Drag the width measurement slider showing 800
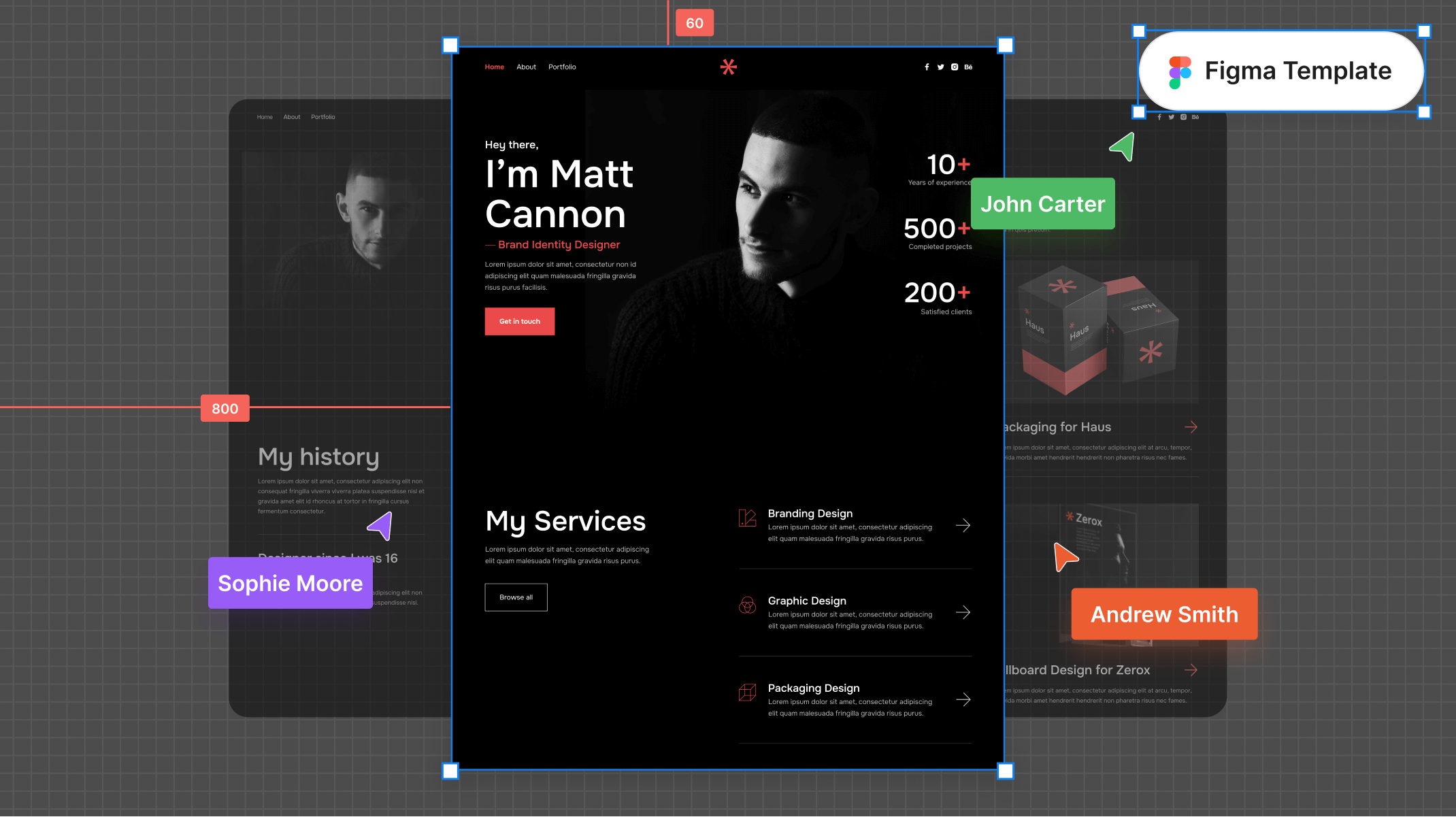This screenshot has width=1456, height=817. (x=225, y=408)
